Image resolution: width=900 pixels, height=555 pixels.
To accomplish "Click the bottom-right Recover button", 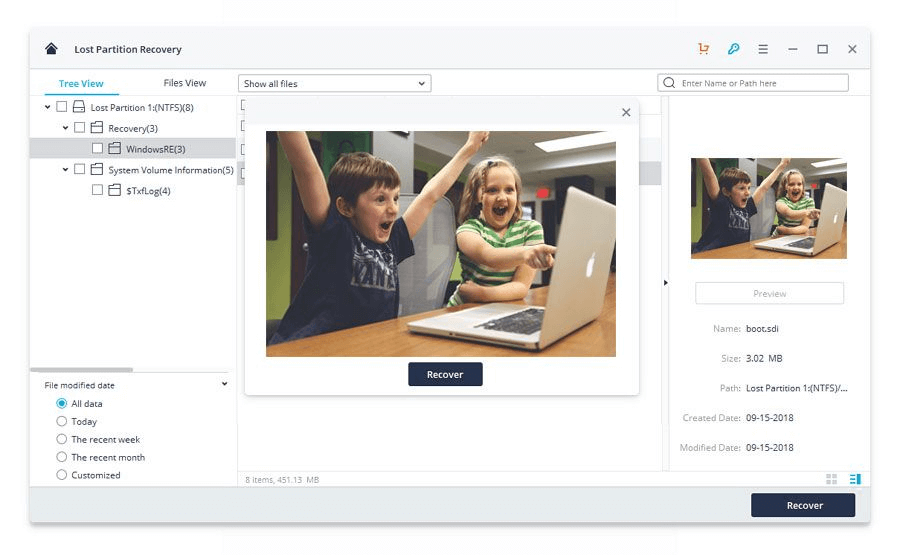I will tap(803, 505).
